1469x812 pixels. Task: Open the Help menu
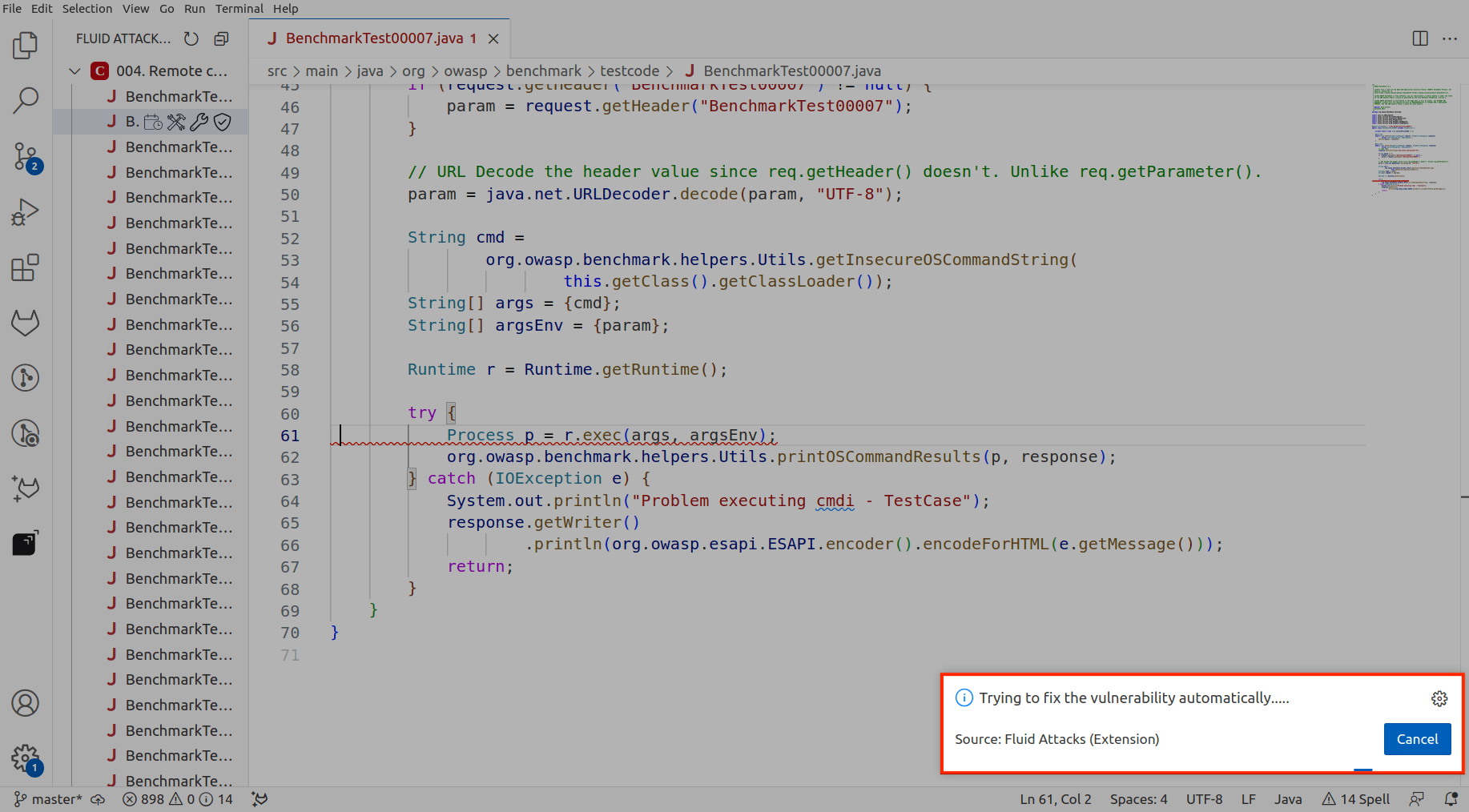[285, 9]
